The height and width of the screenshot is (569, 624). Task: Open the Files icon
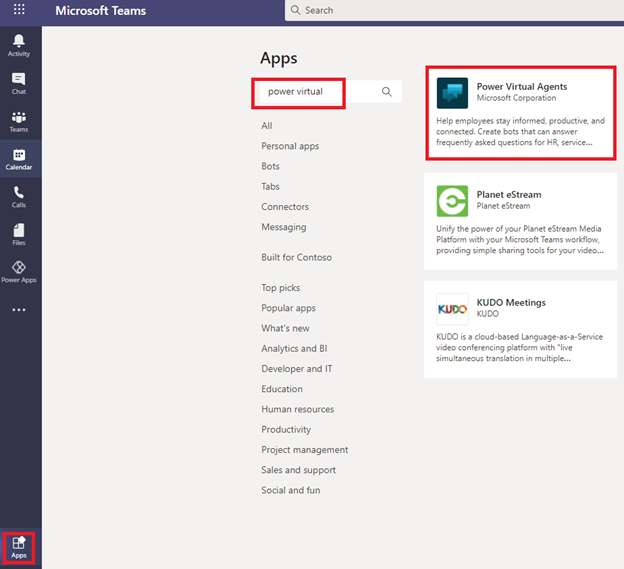19,235
